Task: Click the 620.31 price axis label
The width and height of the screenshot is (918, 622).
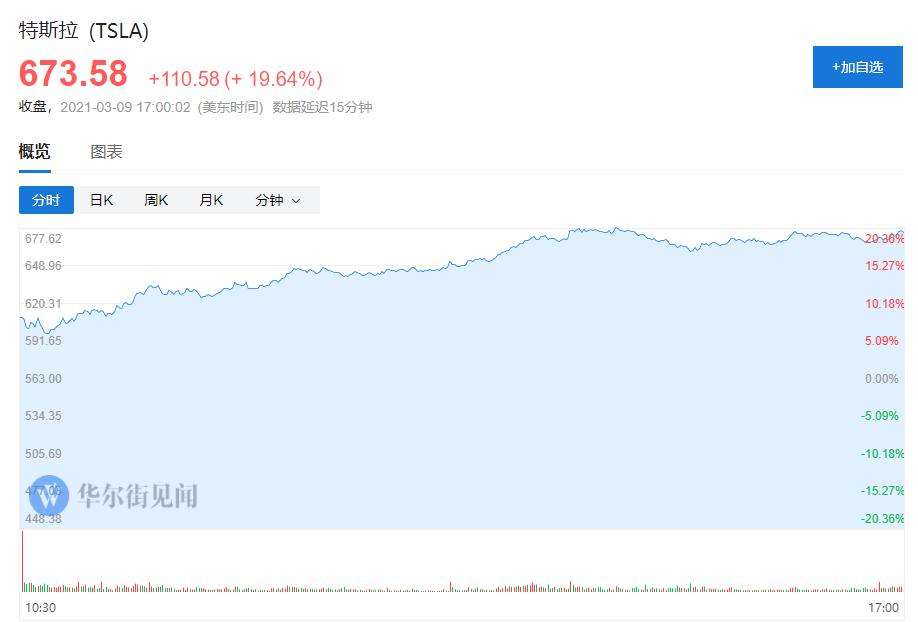Action: [x=43, y=303]
